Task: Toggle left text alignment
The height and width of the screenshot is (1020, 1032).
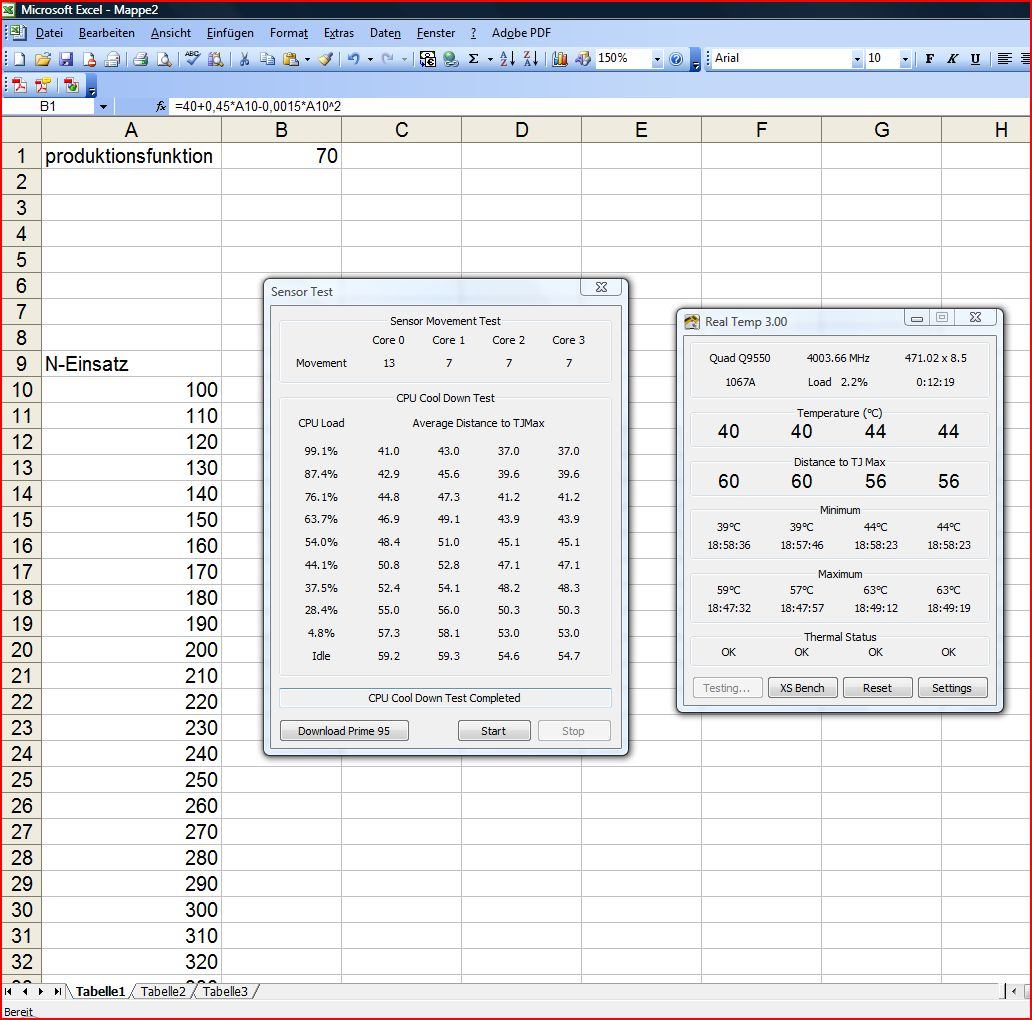Action: coord(1004,59)
